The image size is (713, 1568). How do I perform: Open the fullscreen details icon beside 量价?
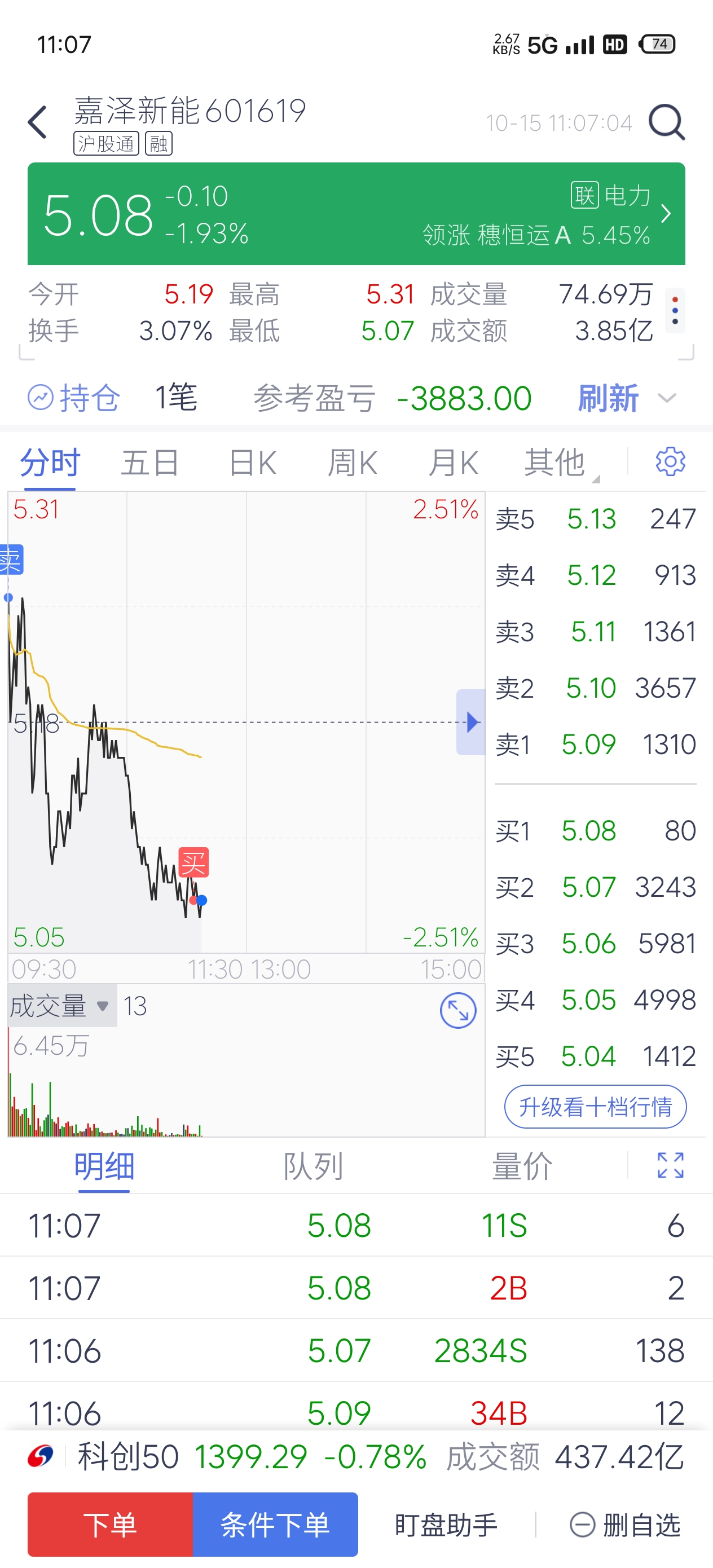pos(670,1165)
